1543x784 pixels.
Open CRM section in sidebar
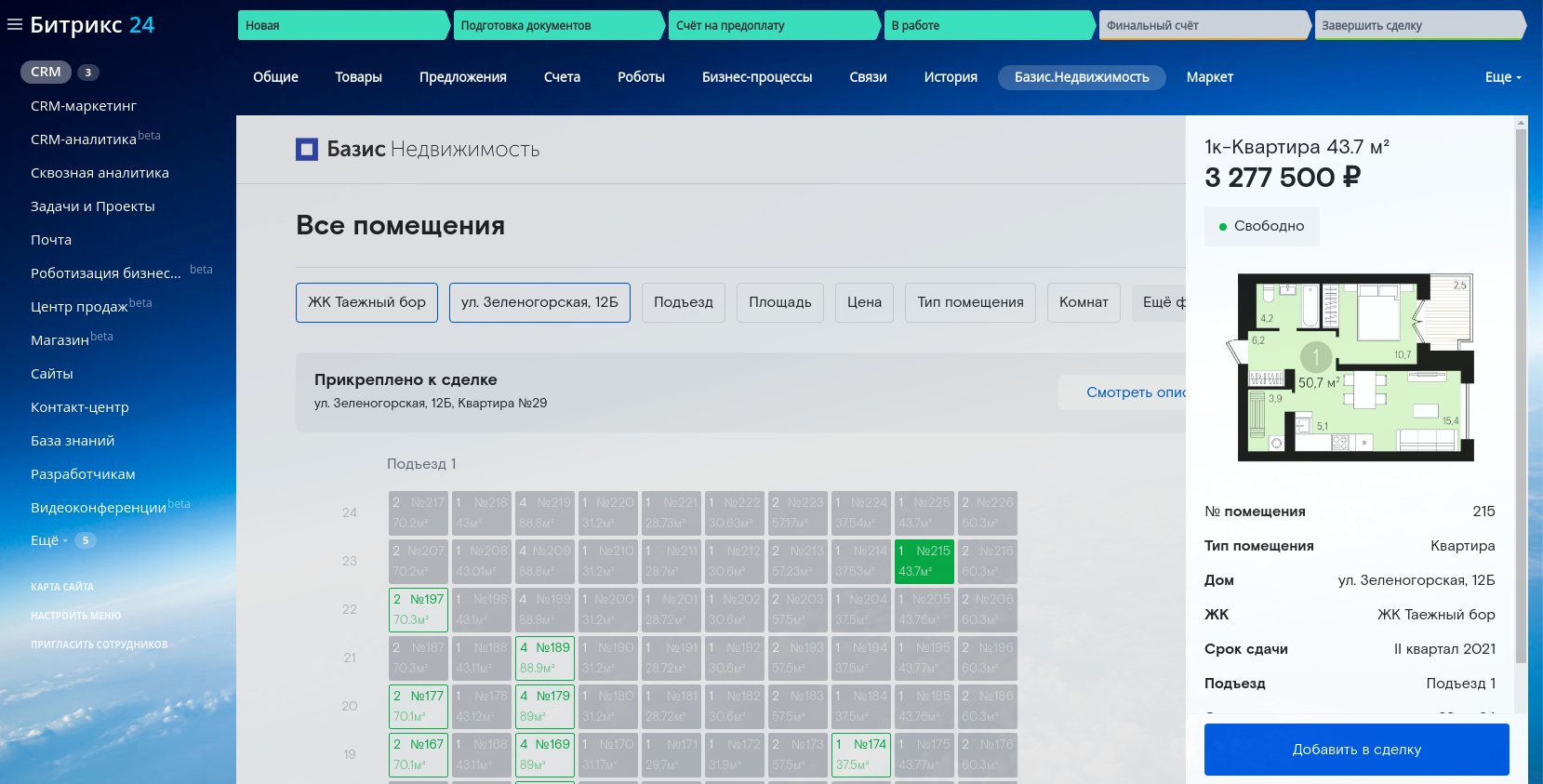pos(46,72)
